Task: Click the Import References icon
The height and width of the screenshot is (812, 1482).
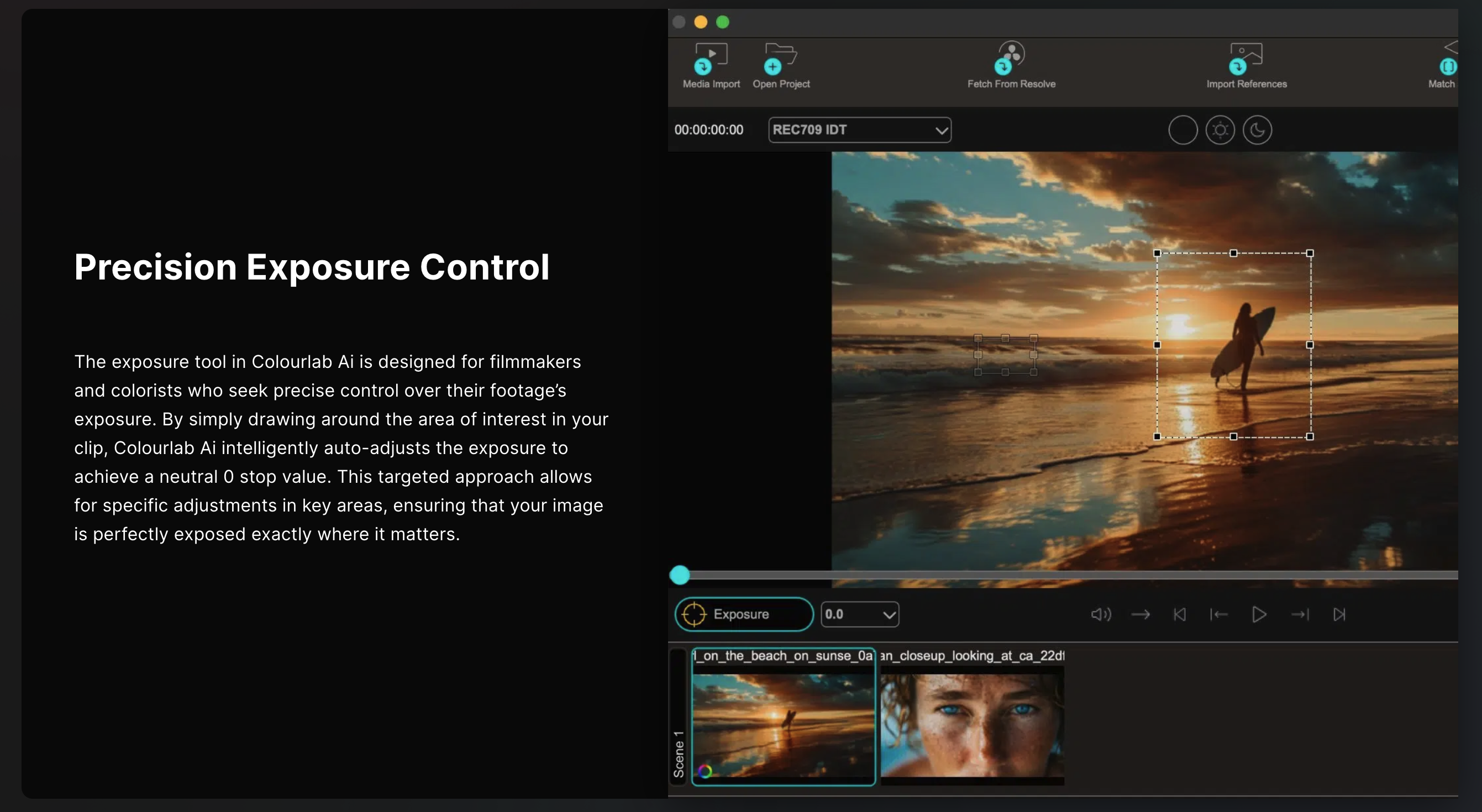Action: click(x=1245, y=59)
